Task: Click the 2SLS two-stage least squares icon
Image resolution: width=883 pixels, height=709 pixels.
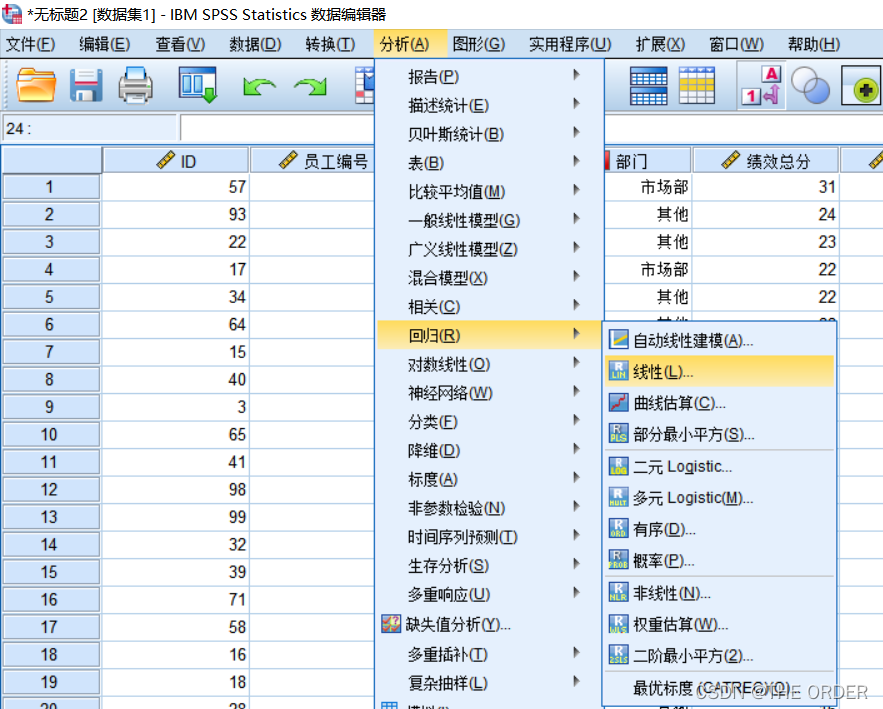Action: [618, 656]
